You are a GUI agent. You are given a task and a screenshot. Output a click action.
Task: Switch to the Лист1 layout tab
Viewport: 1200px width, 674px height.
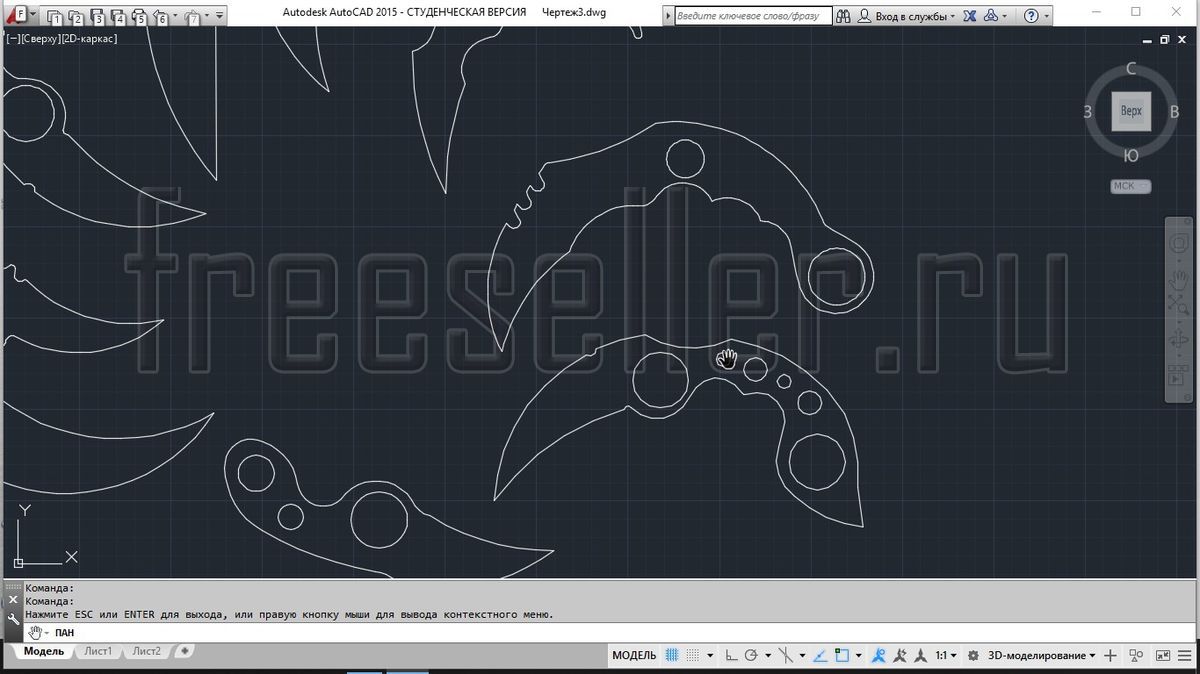(x=98, y=651)
